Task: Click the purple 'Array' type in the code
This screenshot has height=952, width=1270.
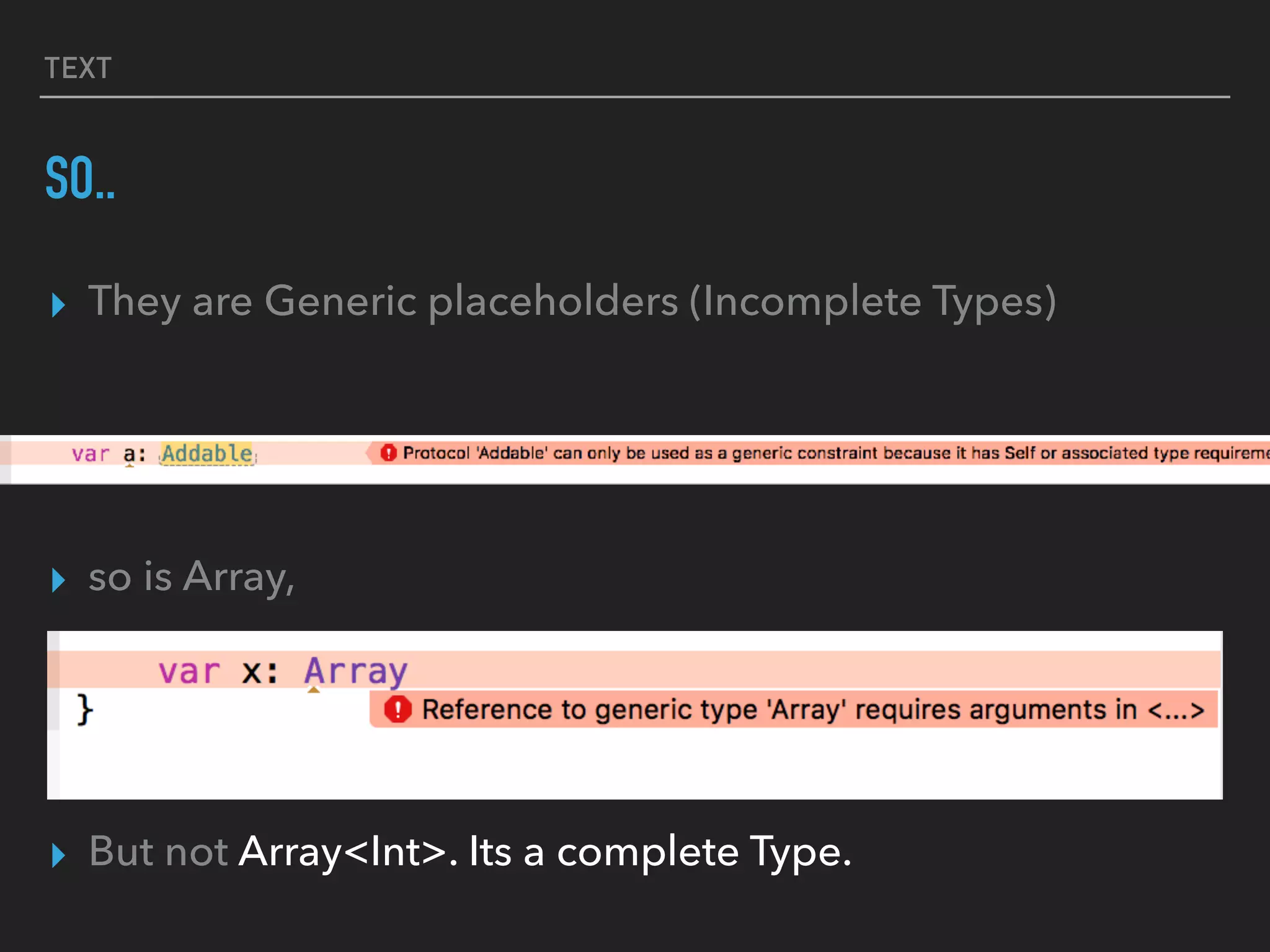Action: [x=356, y=671]
